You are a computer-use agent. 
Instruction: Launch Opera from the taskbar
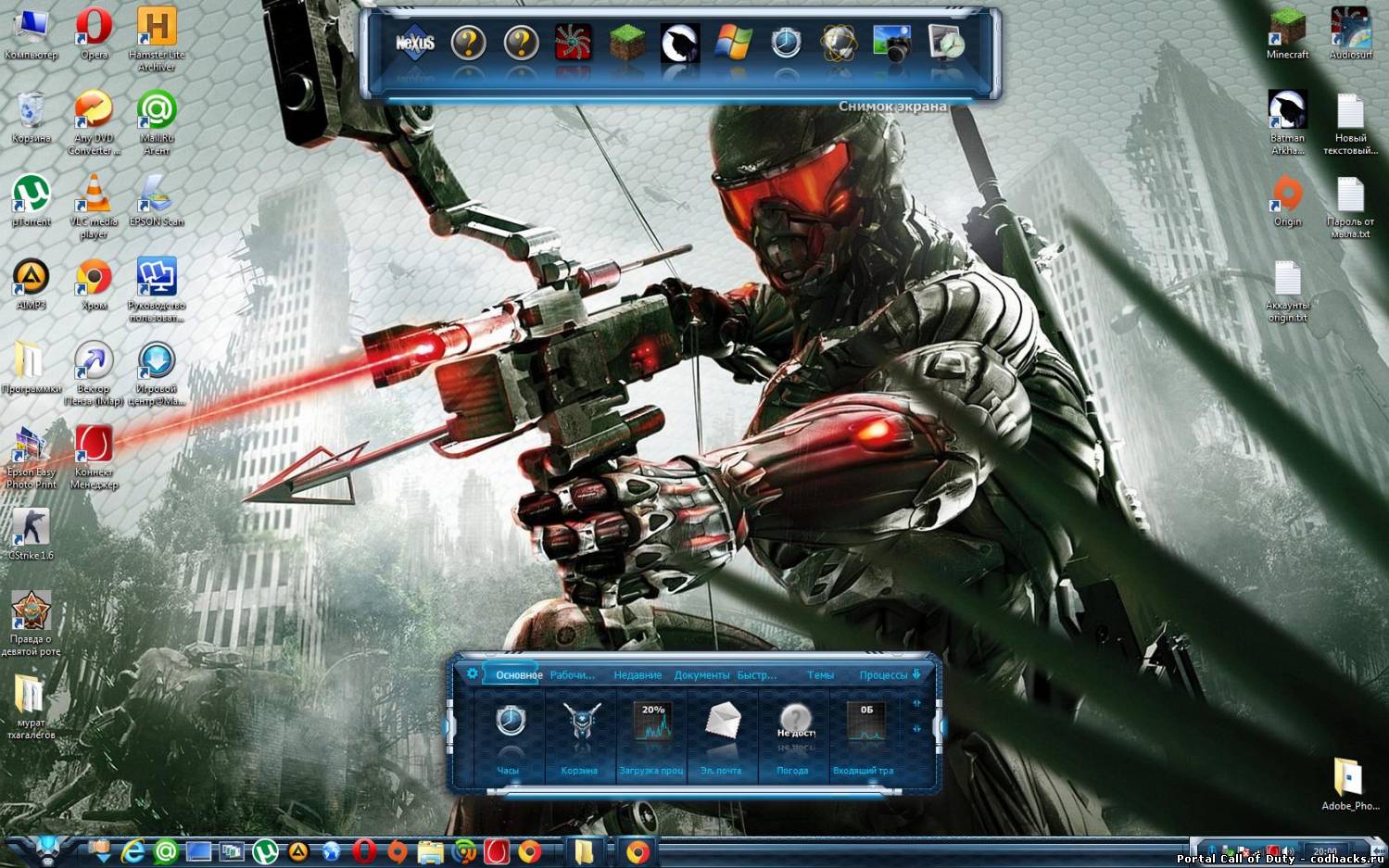(x=364, y=851)
